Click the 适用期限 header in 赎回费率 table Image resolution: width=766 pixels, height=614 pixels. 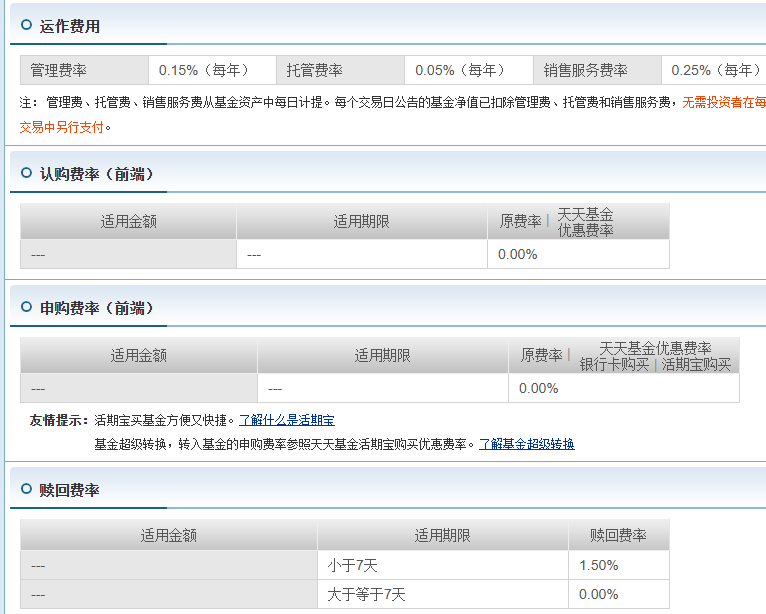pyautogui.click(x=443, y=535)
